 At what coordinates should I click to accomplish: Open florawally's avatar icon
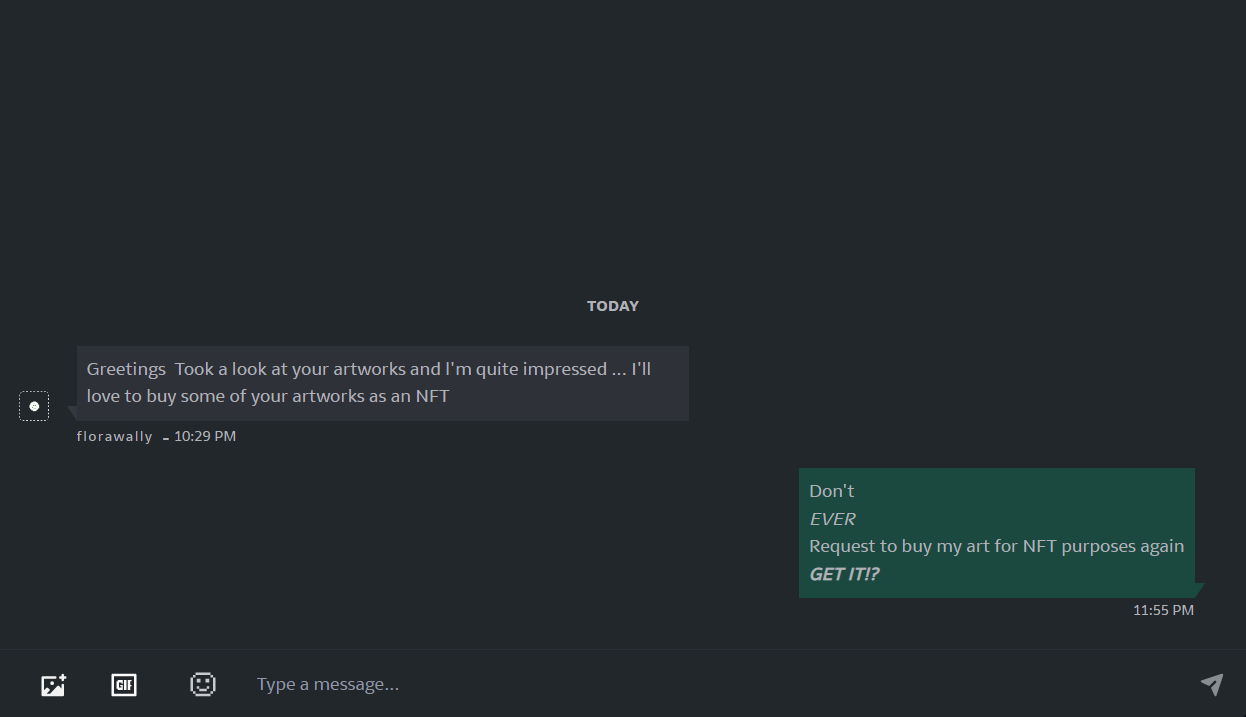pyautogui.click(x=34, y=406)
